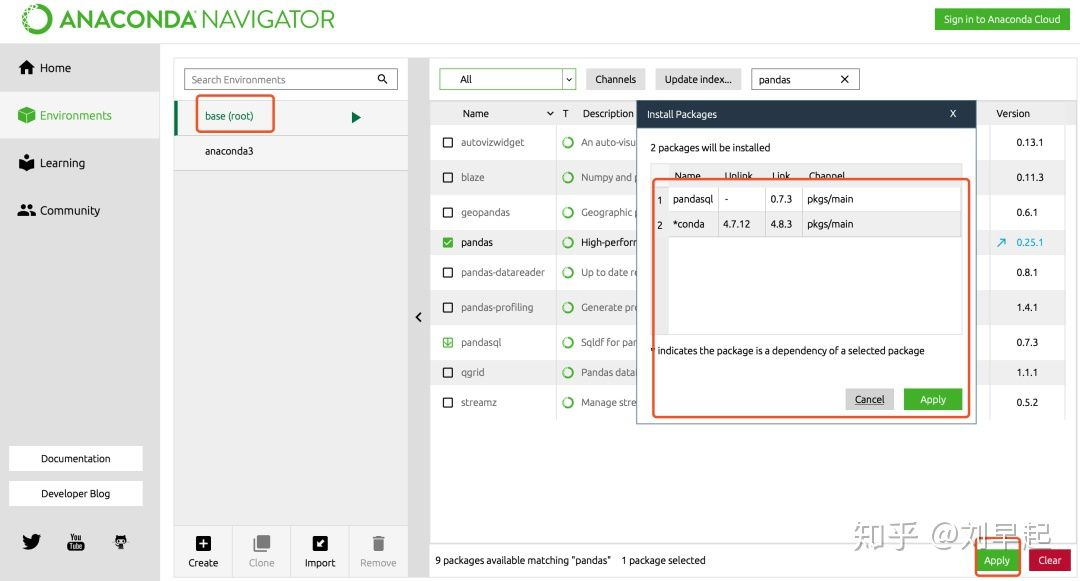Check the autovizwidget package checkbox
This screenshot has height=581, width=1080.
tap(448, 142)
